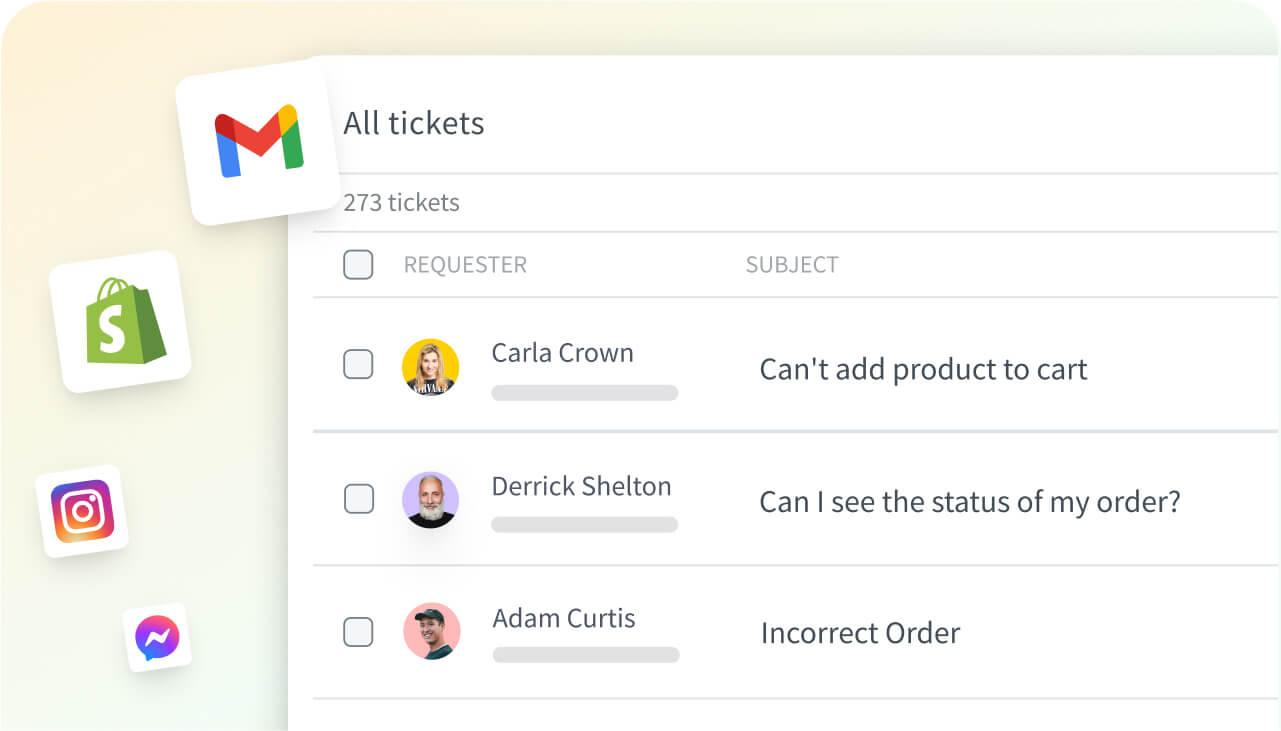Click the 'All tickets' view title
This screenshot has height=731, width=1281.
413,123
